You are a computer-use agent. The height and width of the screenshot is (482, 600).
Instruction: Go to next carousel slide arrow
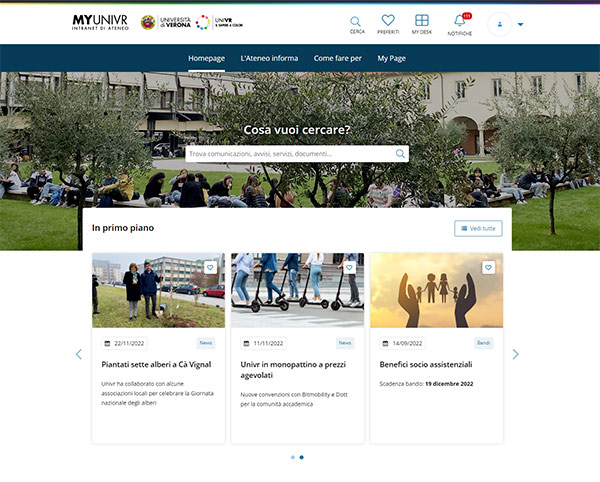516,354
